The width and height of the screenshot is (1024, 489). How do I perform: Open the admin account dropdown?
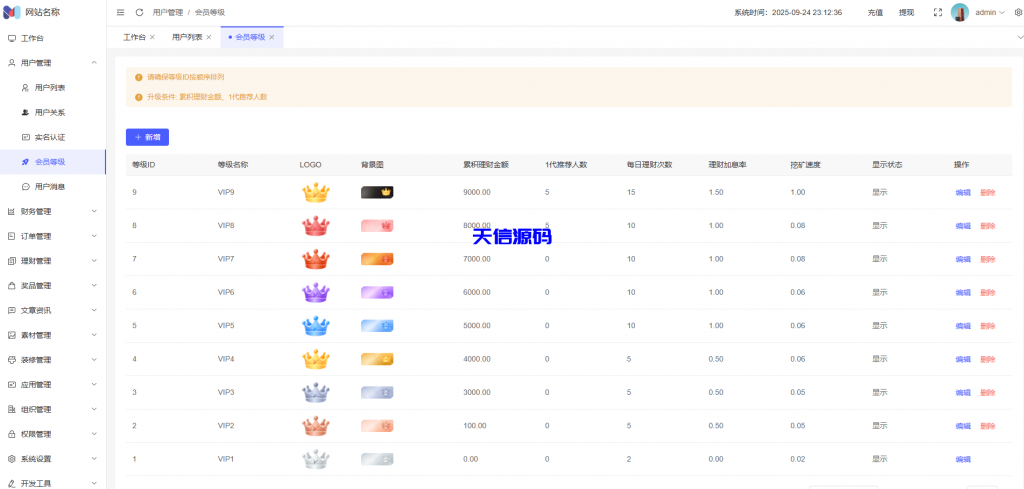[990, 13]
